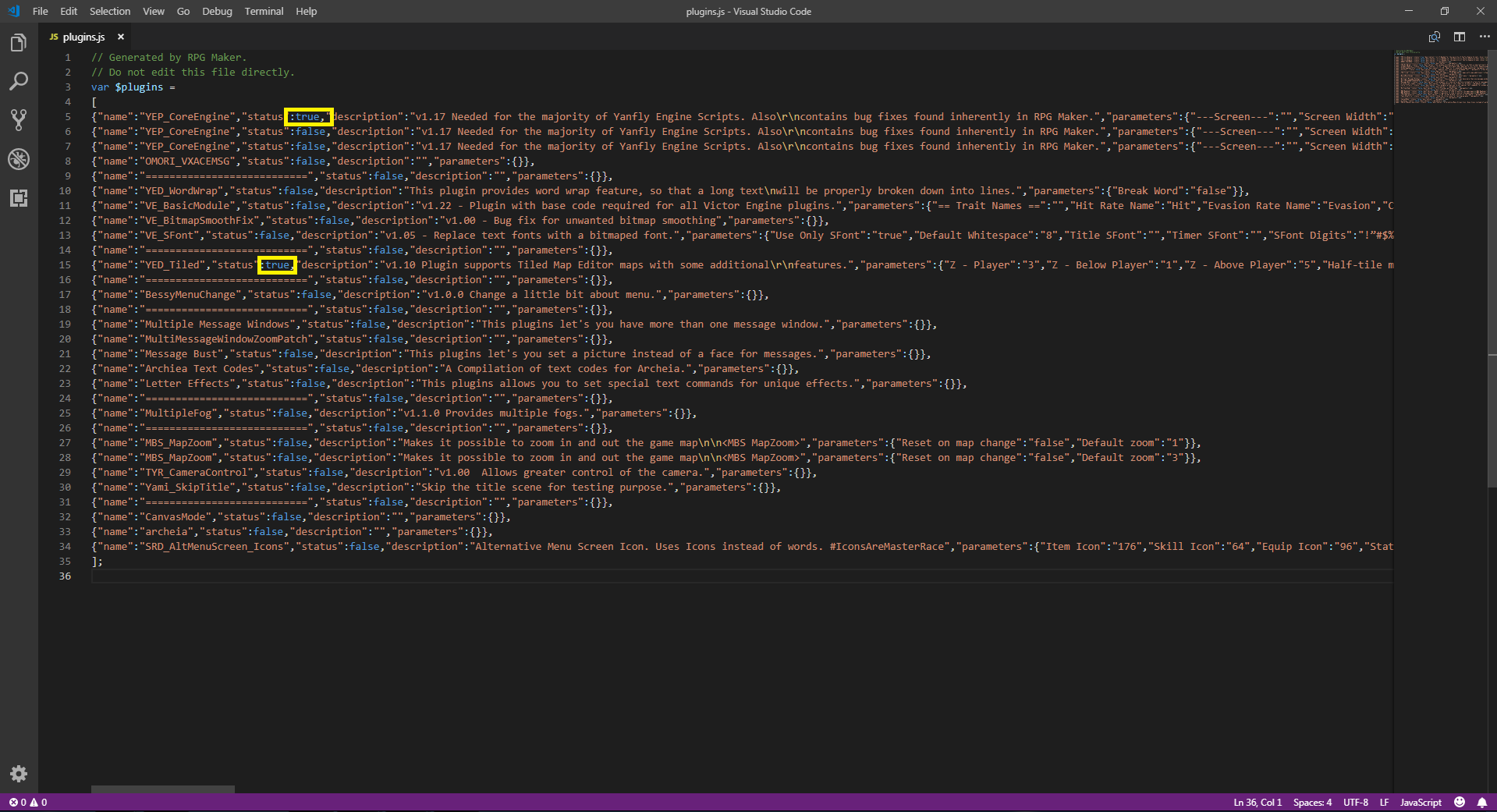The width and height of the screenshot is (1497, 812).
Task: Click the "VE_BitmapSmoothFix" plugin name
Action: [199, 221]
